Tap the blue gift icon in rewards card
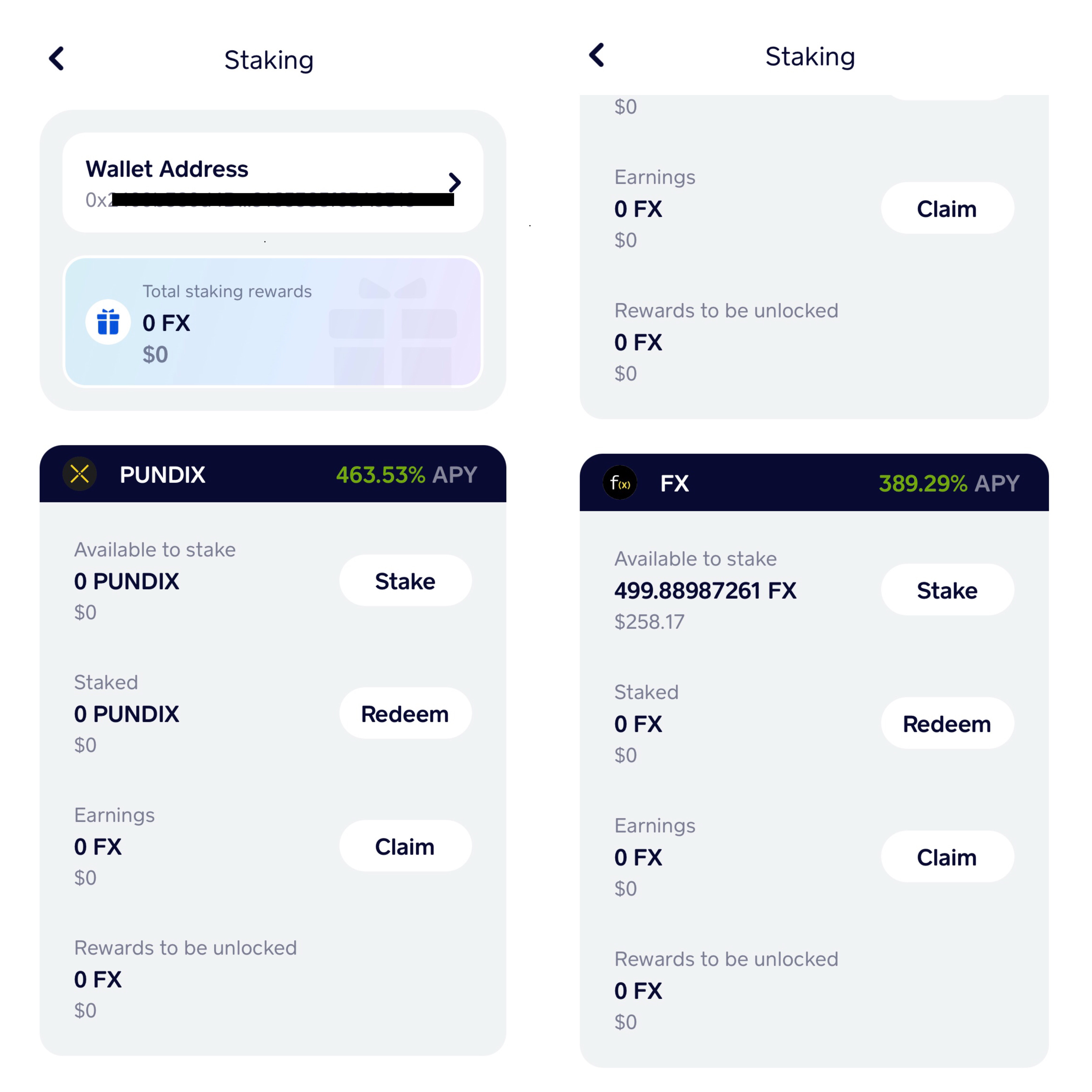The width and height of the screenshot is (1092, 1092). [x=108, y=322]
